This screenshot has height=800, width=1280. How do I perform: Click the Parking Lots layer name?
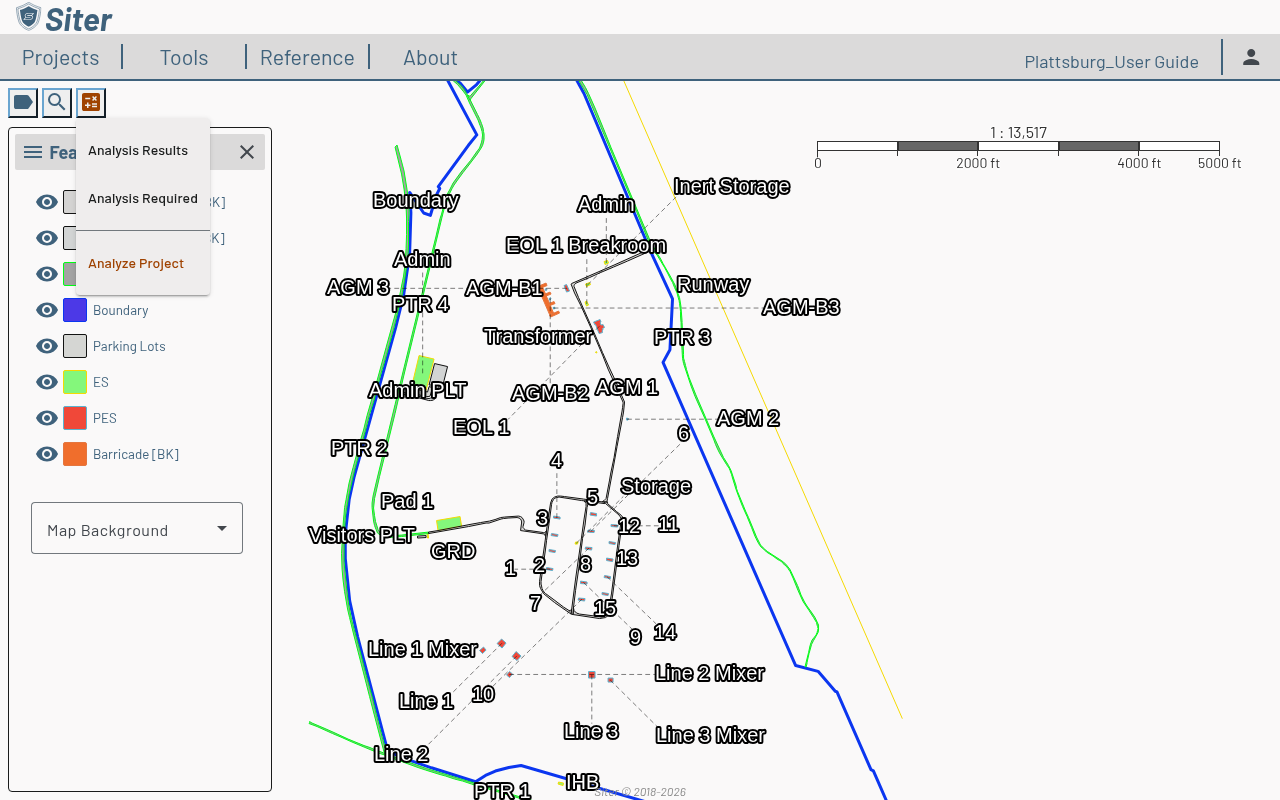tap(129, 346)
